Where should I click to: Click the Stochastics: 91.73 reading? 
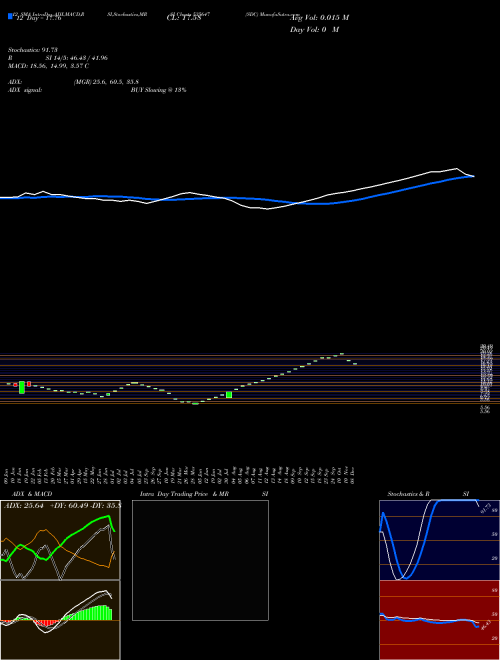[33, 50]
